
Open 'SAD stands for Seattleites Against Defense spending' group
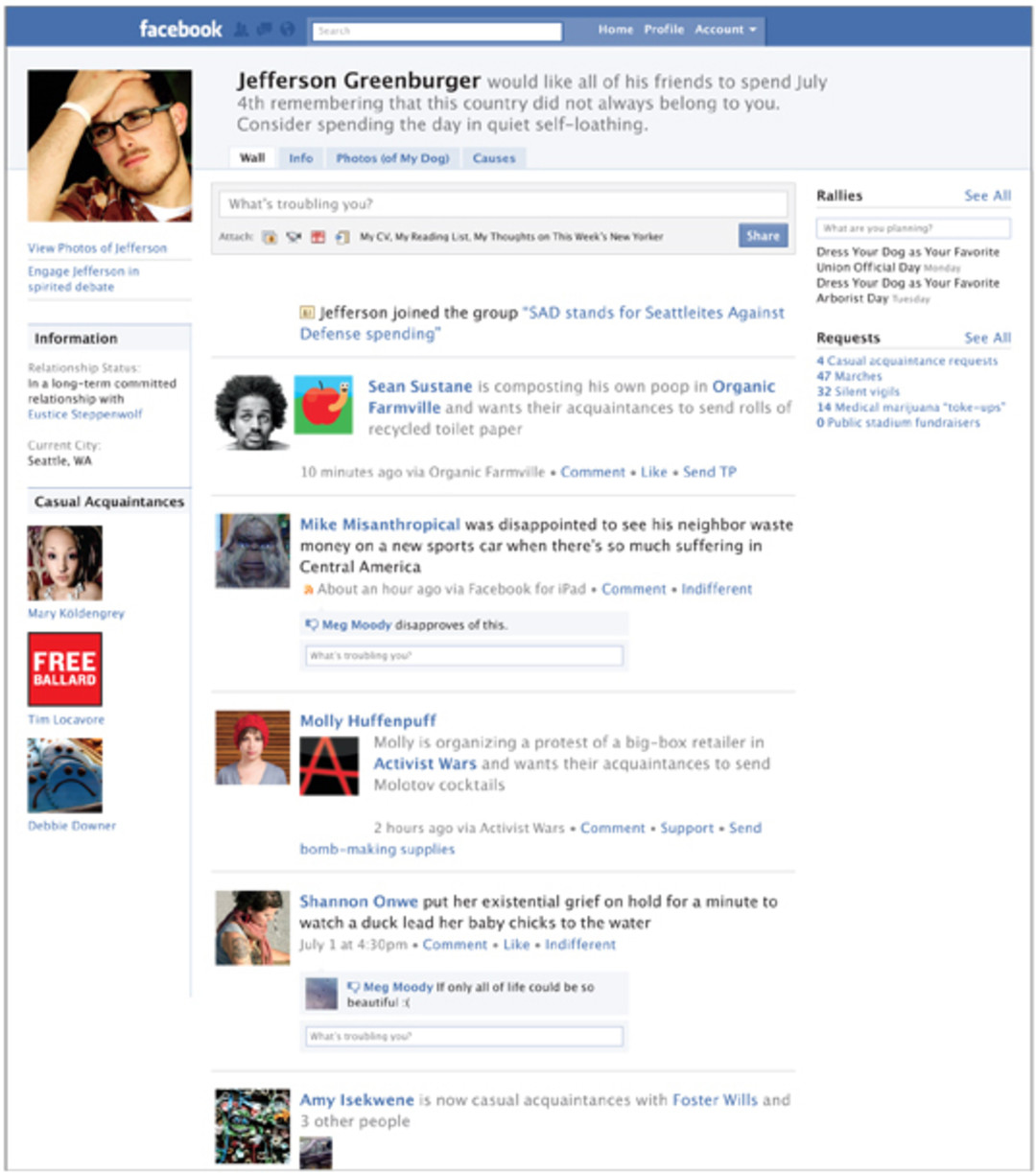[542, 323]
